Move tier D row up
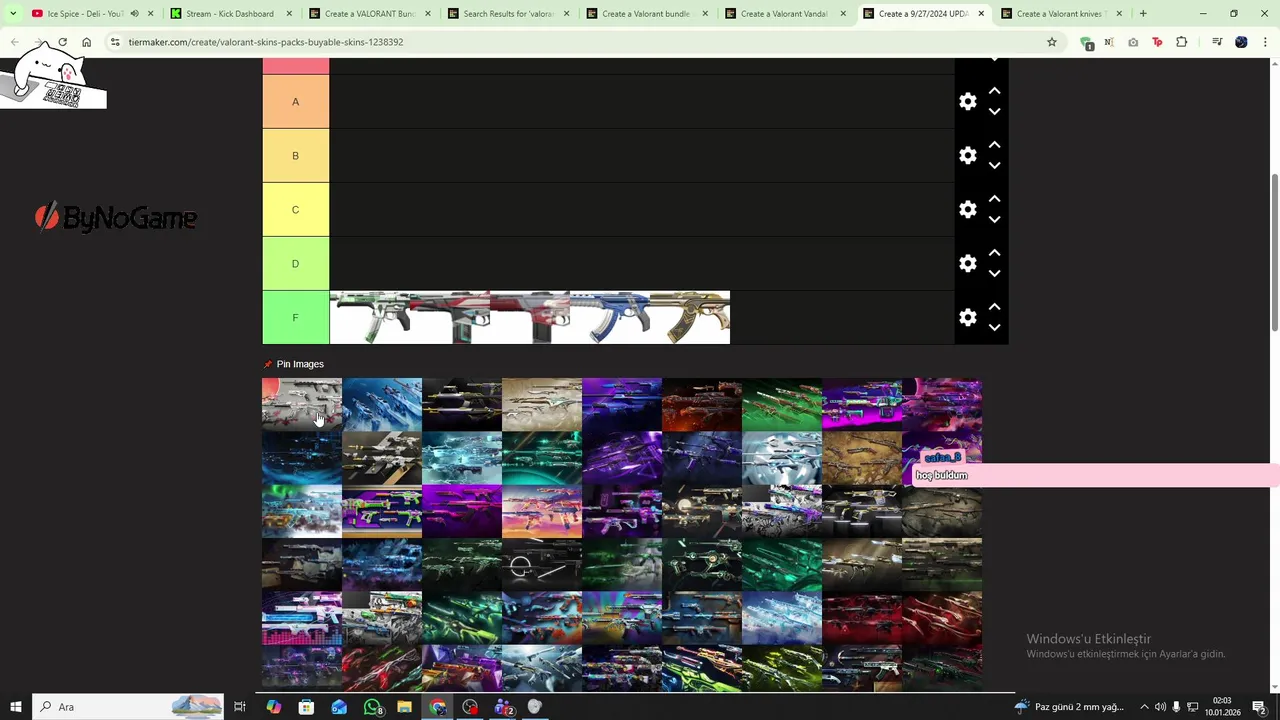The image size is (1280, 720). pyautogui.click(x=994, y=253)
